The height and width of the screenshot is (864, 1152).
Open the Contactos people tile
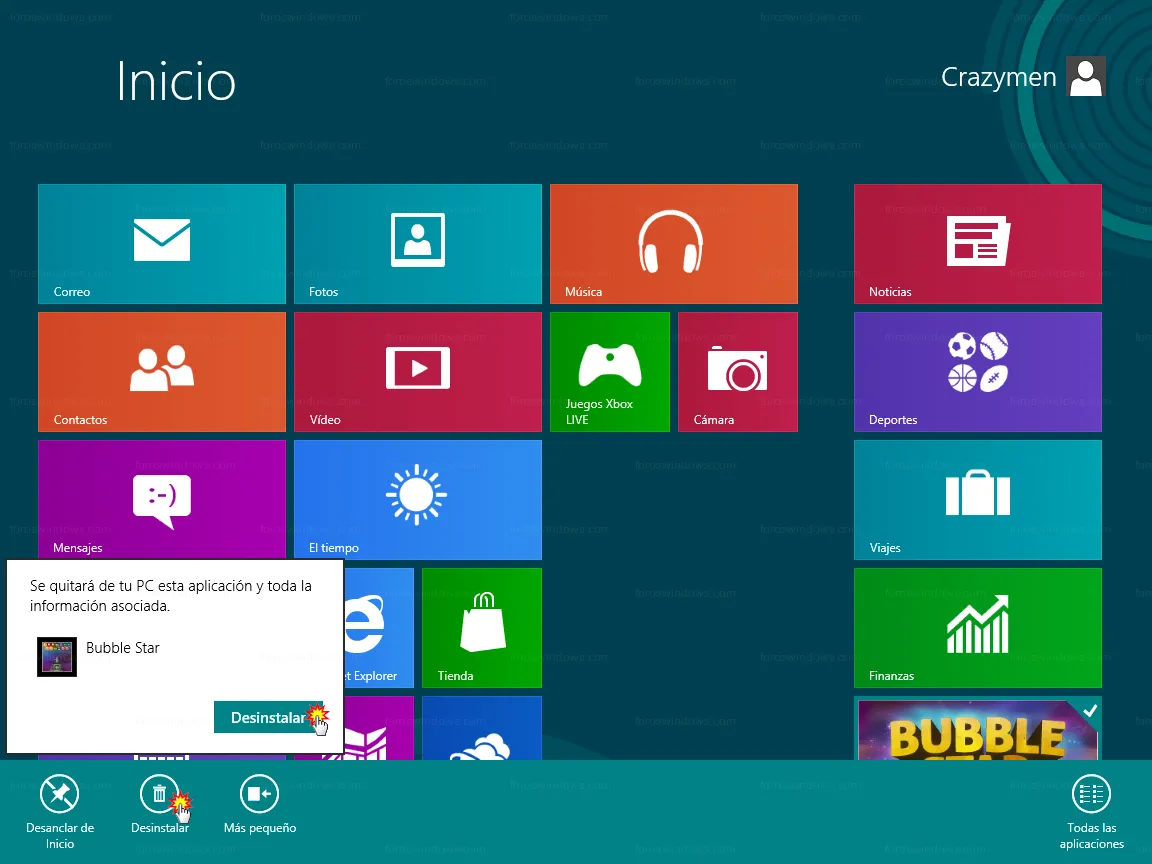click(x=162, y=372)
